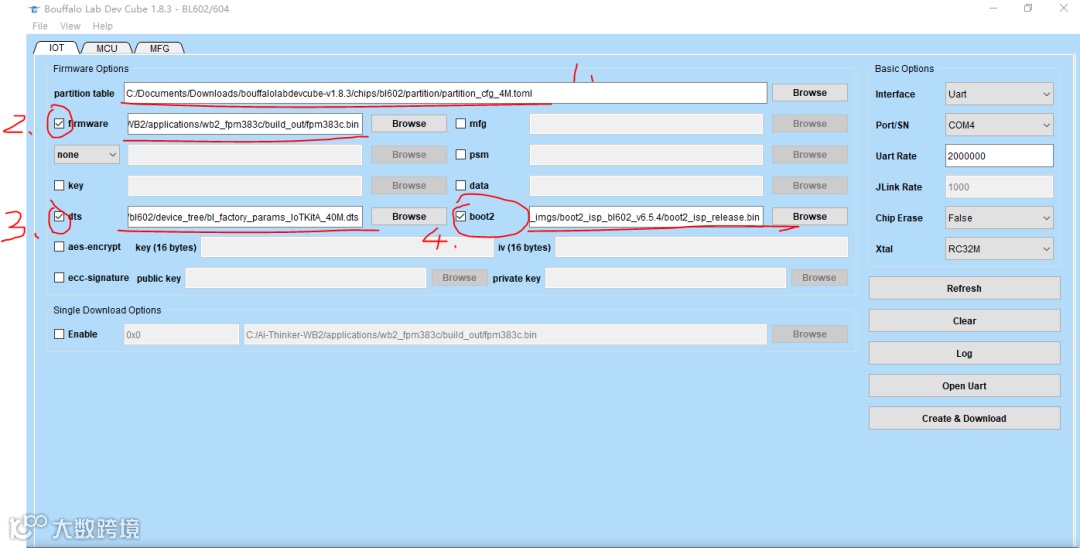Click the dts device tree path field
Image resolution: width=1080 pixels, height=548 pixels.
pos(245,217)
